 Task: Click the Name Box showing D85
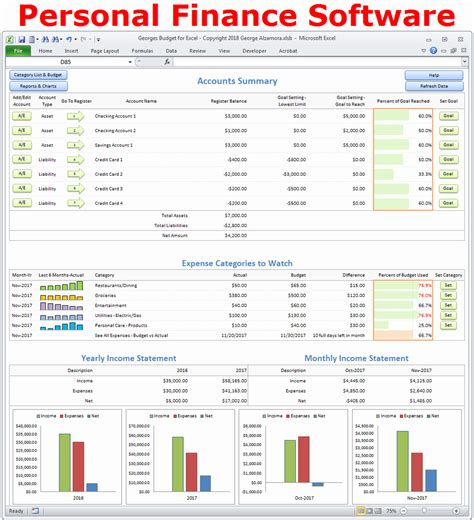67,62
